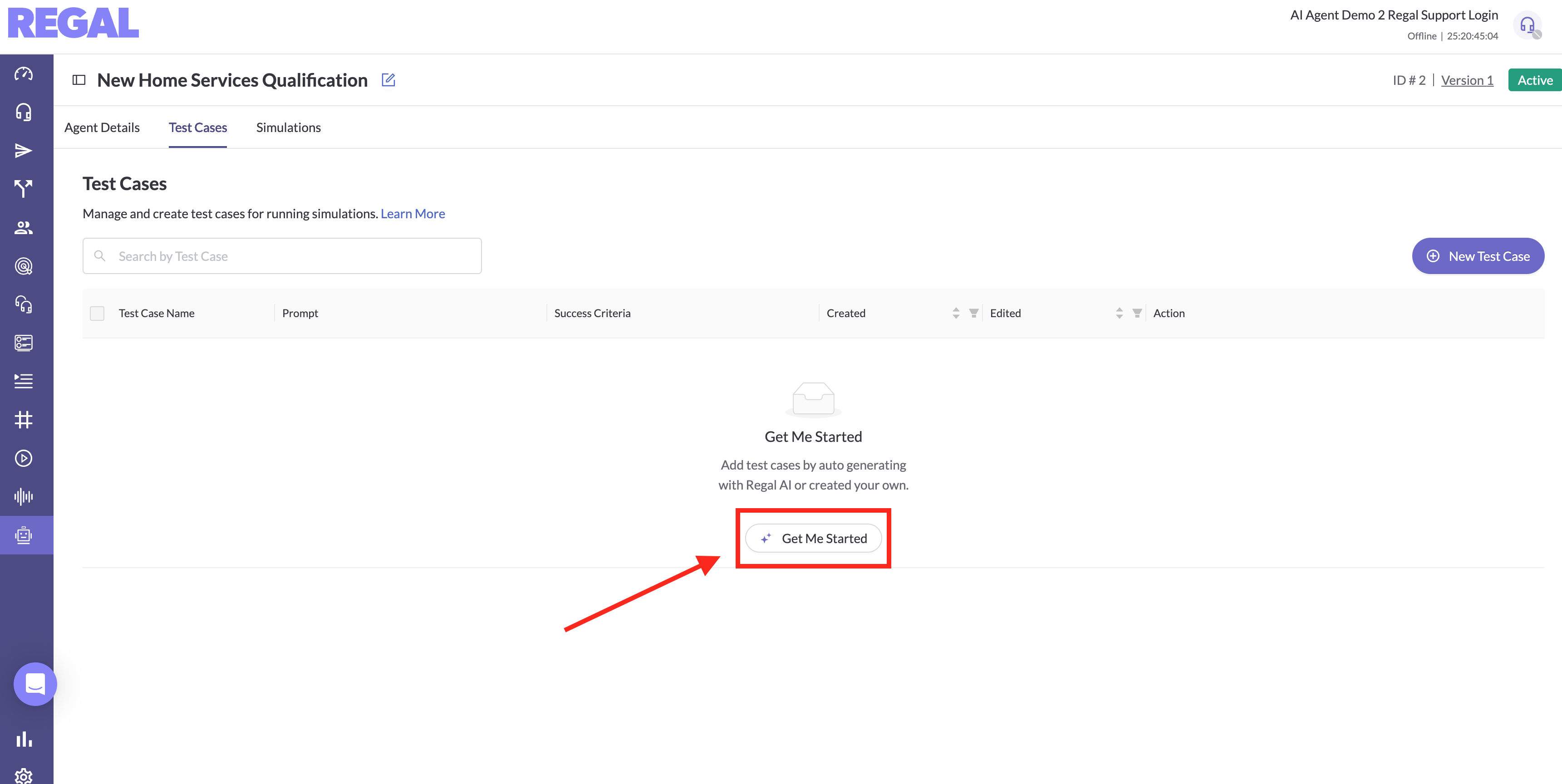Open the journeys branching arrows icon
Image resolution: width=1562 pixels, height=784 pixels.
tap(24, 189)
